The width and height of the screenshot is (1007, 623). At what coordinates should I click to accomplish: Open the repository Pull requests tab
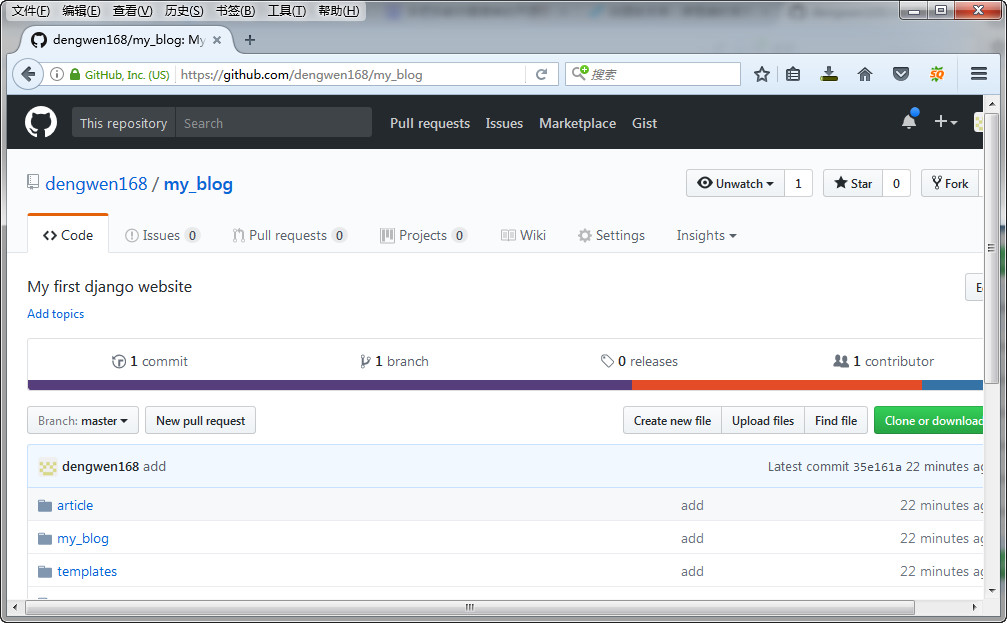[289, 236]
